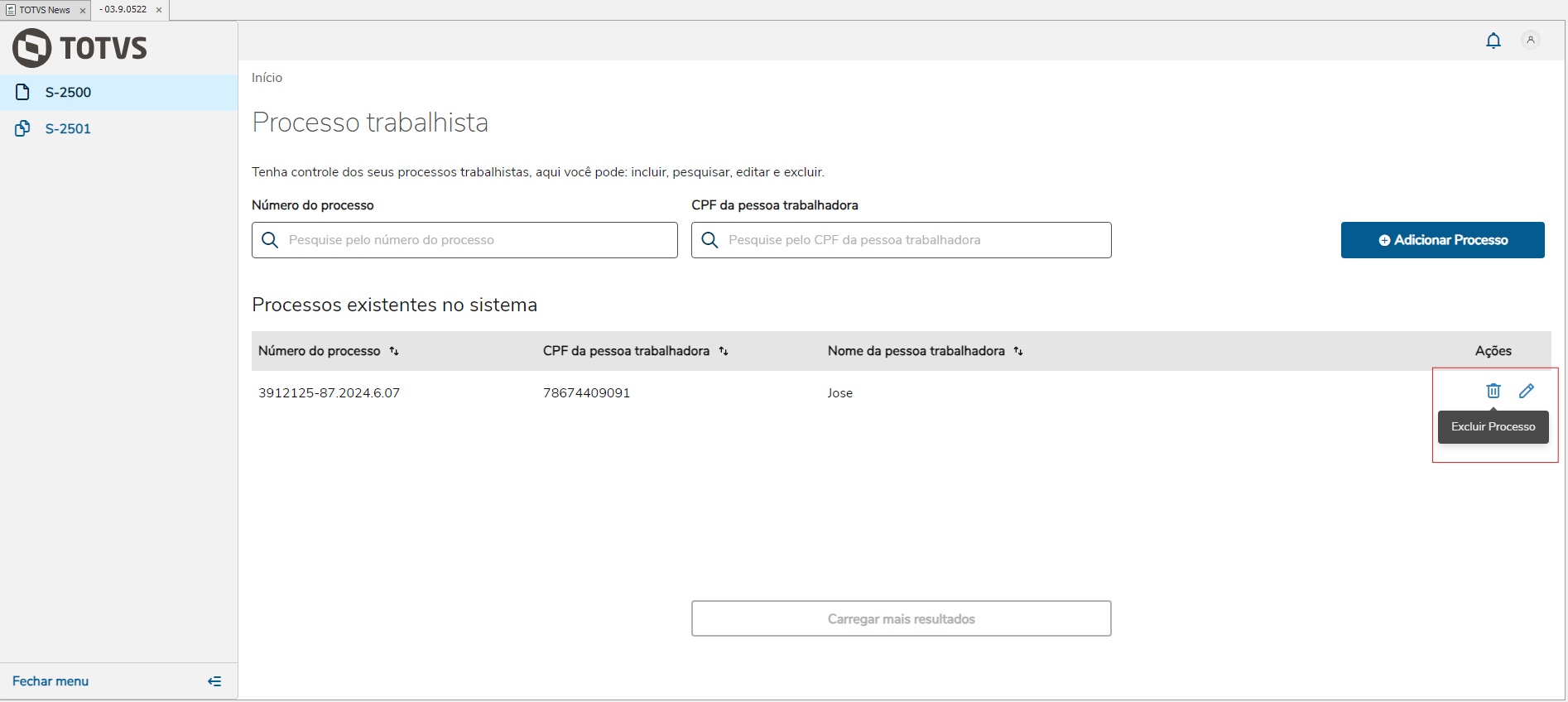Click search icon in process number field
1568x702 pixels.
click(270, 240)
